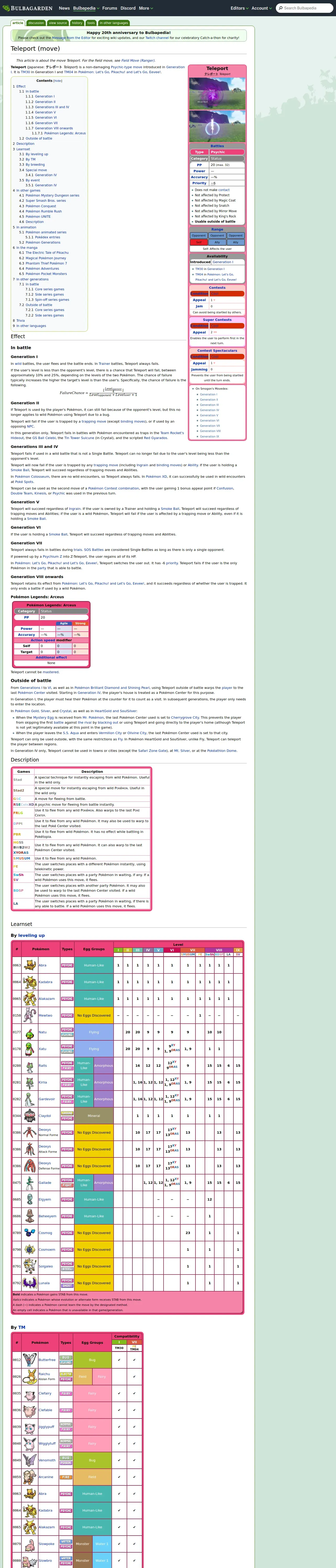This screenshot has height=1568, width=336.
Task: Click the 'Flying' egg group cell for Natu
Action: click(94, 1032)
